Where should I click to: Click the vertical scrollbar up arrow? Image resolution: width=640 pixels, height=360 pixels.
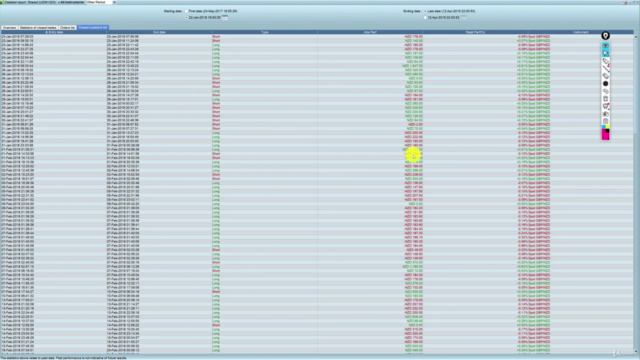(x=636, y=37)
